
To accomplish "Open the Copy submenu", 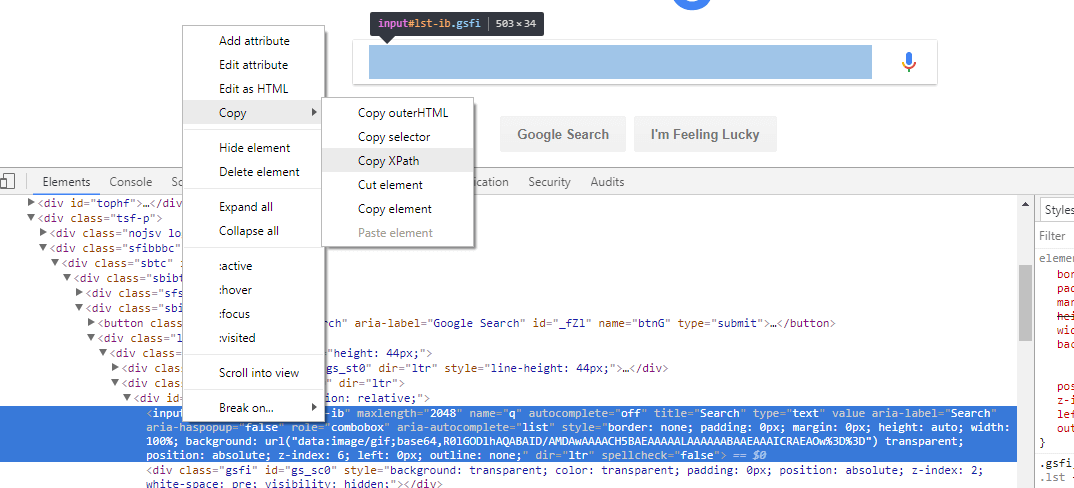I will [253, 113].
